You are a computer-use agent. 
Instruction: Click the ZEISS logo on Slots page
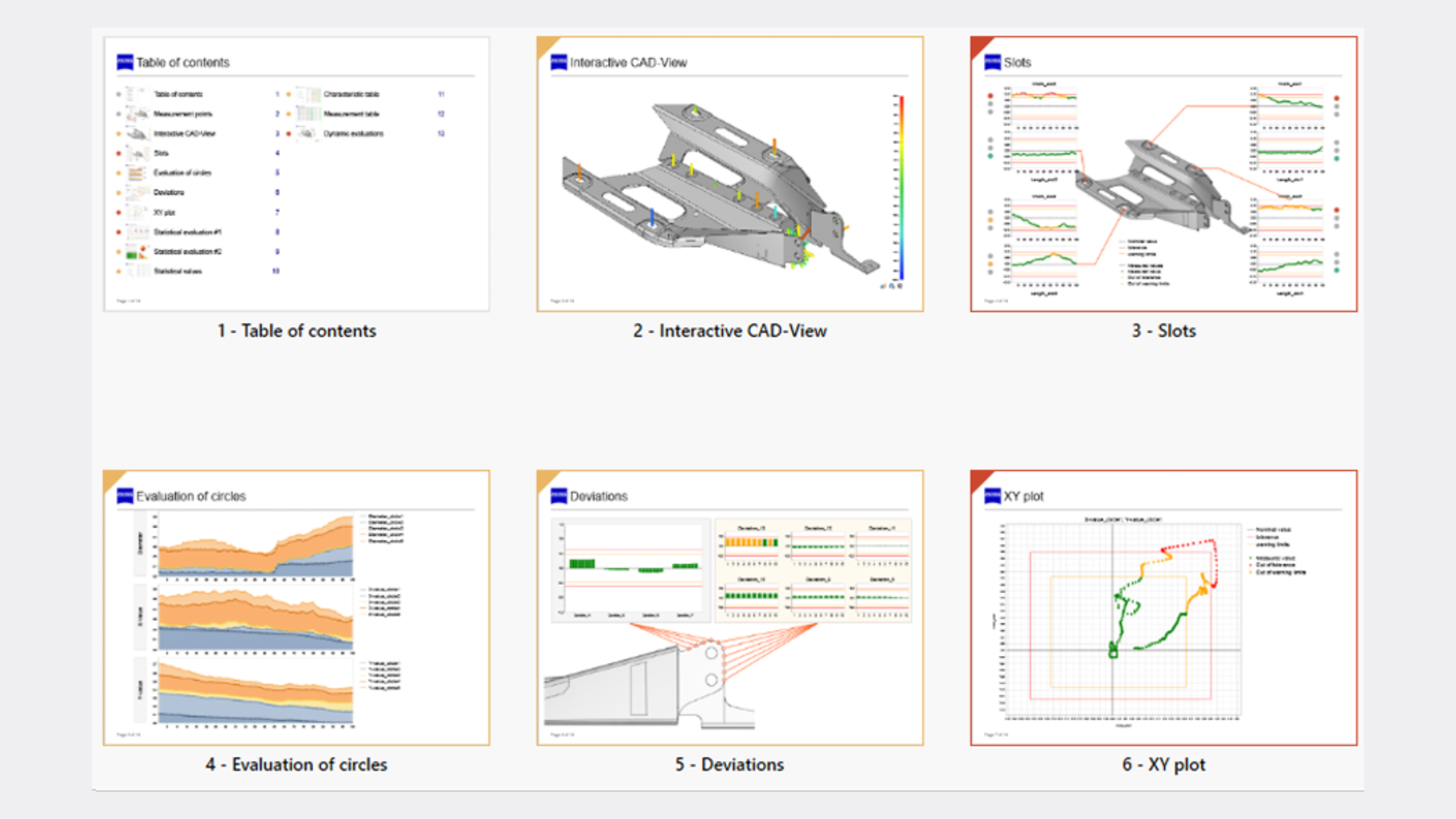tap(992, 62)
